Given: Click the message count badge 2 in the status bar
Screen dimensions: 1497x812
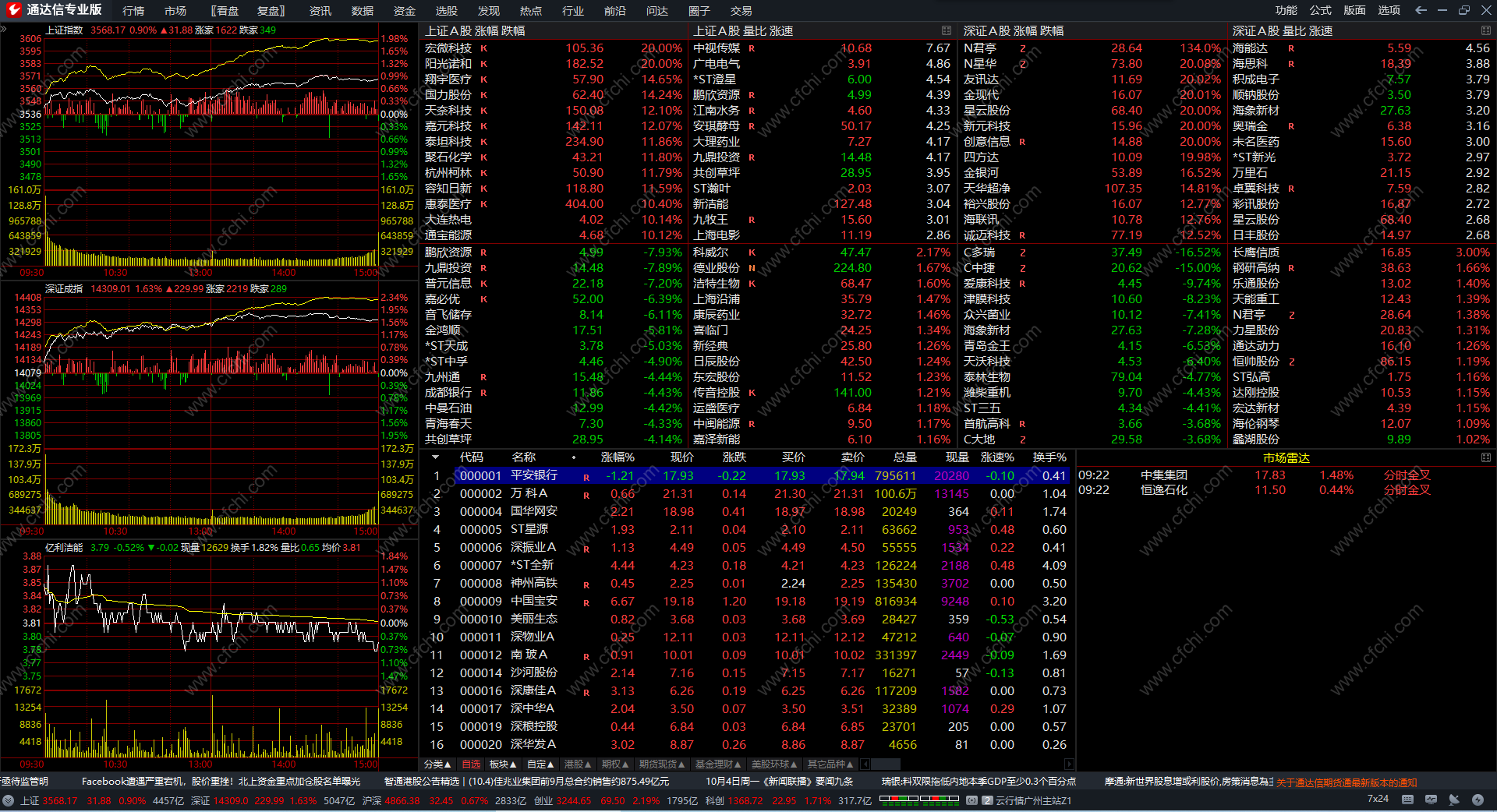Looking at the screenshot, I should point(987,800).
